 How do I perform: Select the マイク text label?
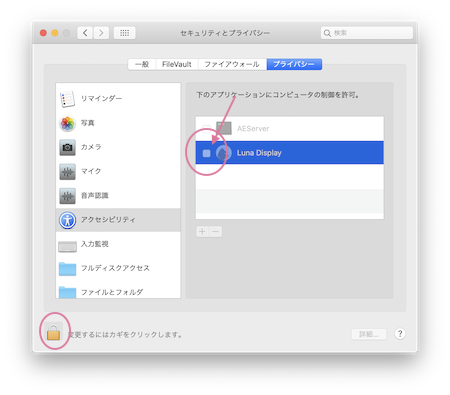(x=91, y=171)
